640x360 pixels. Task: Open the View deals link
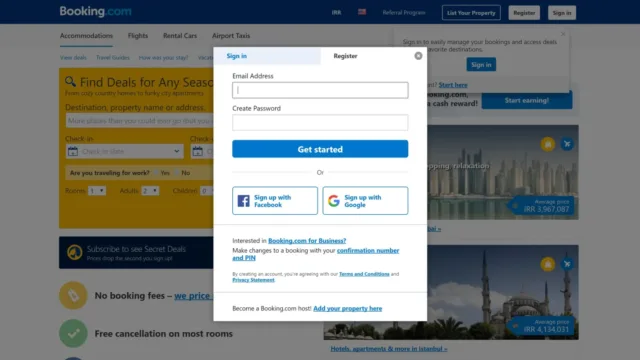(x=73, y=58)
